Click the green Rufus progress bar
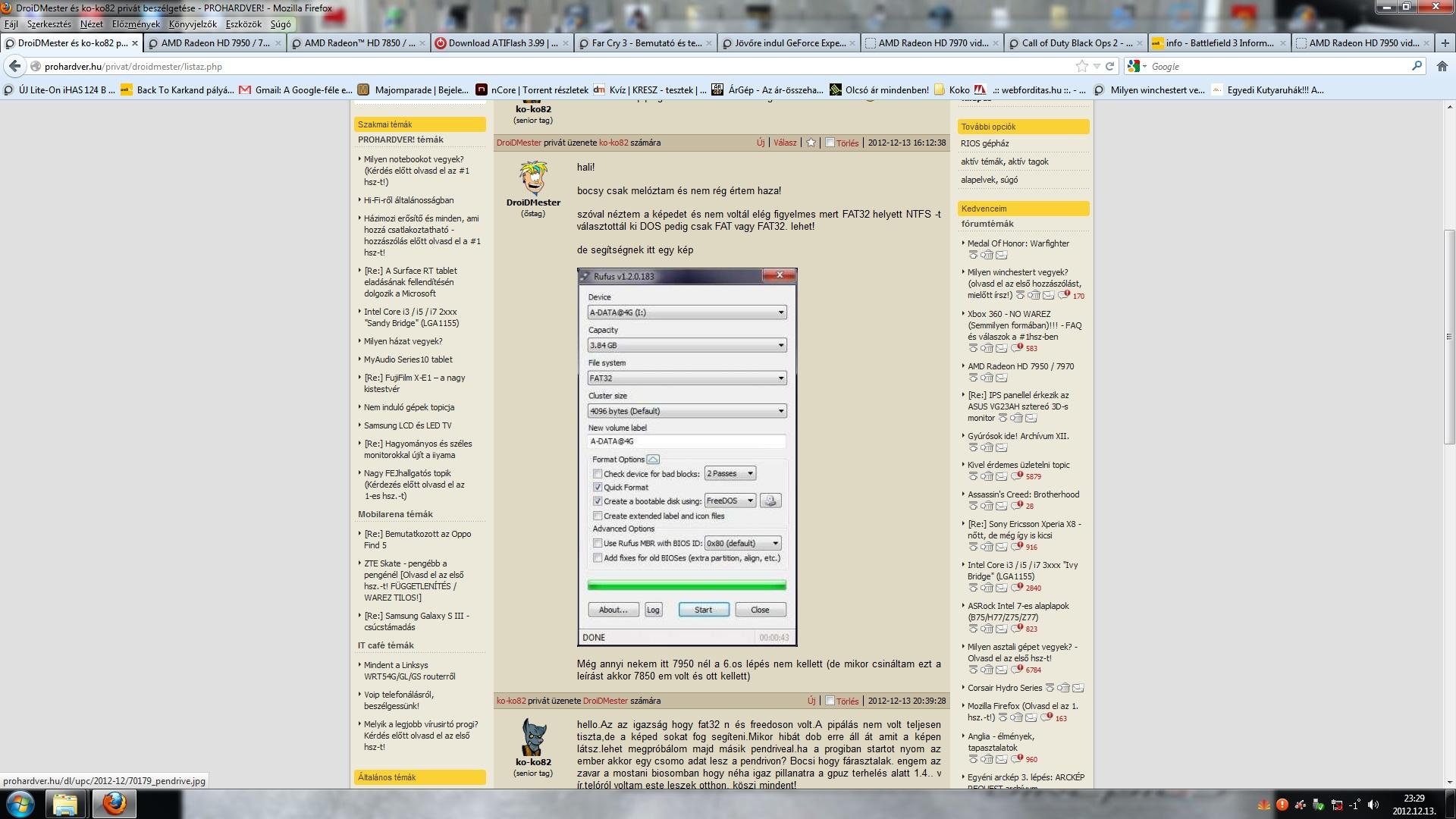The width and height of the screenshot is (1456, 819). (x=687, y=585)
